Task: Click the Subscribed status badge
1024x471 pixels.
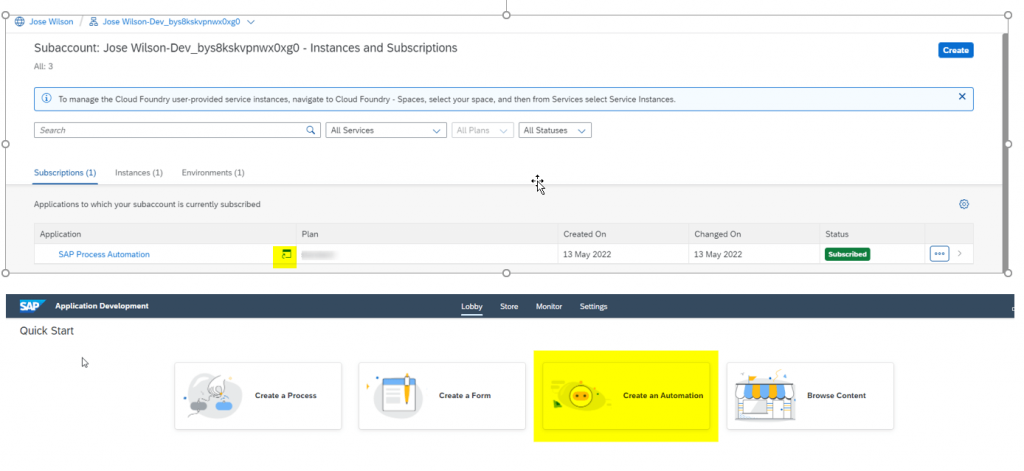Action: click(848, 254)
